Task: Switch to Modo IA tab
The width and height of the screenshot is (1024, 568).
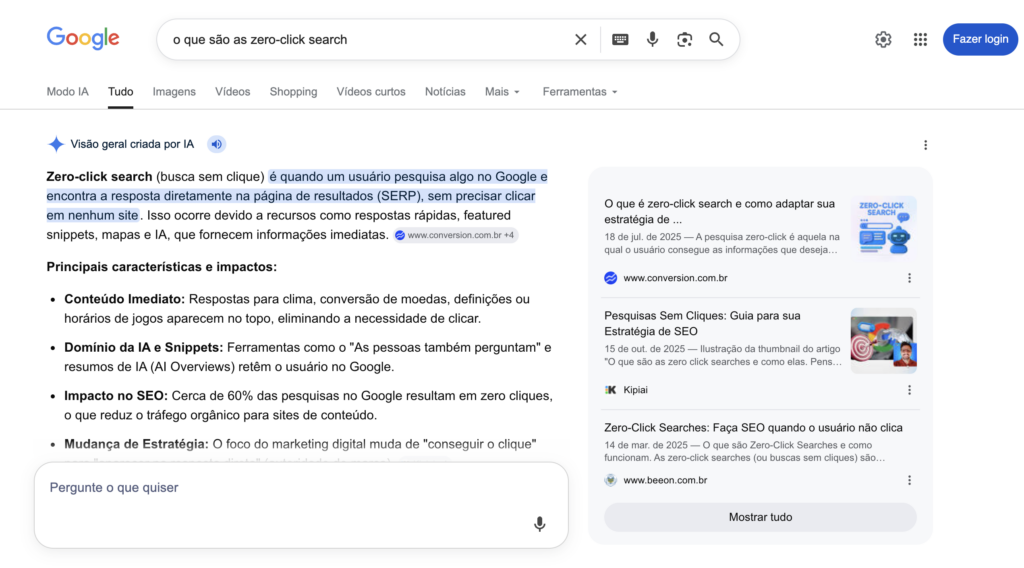Action: [67, 91]
